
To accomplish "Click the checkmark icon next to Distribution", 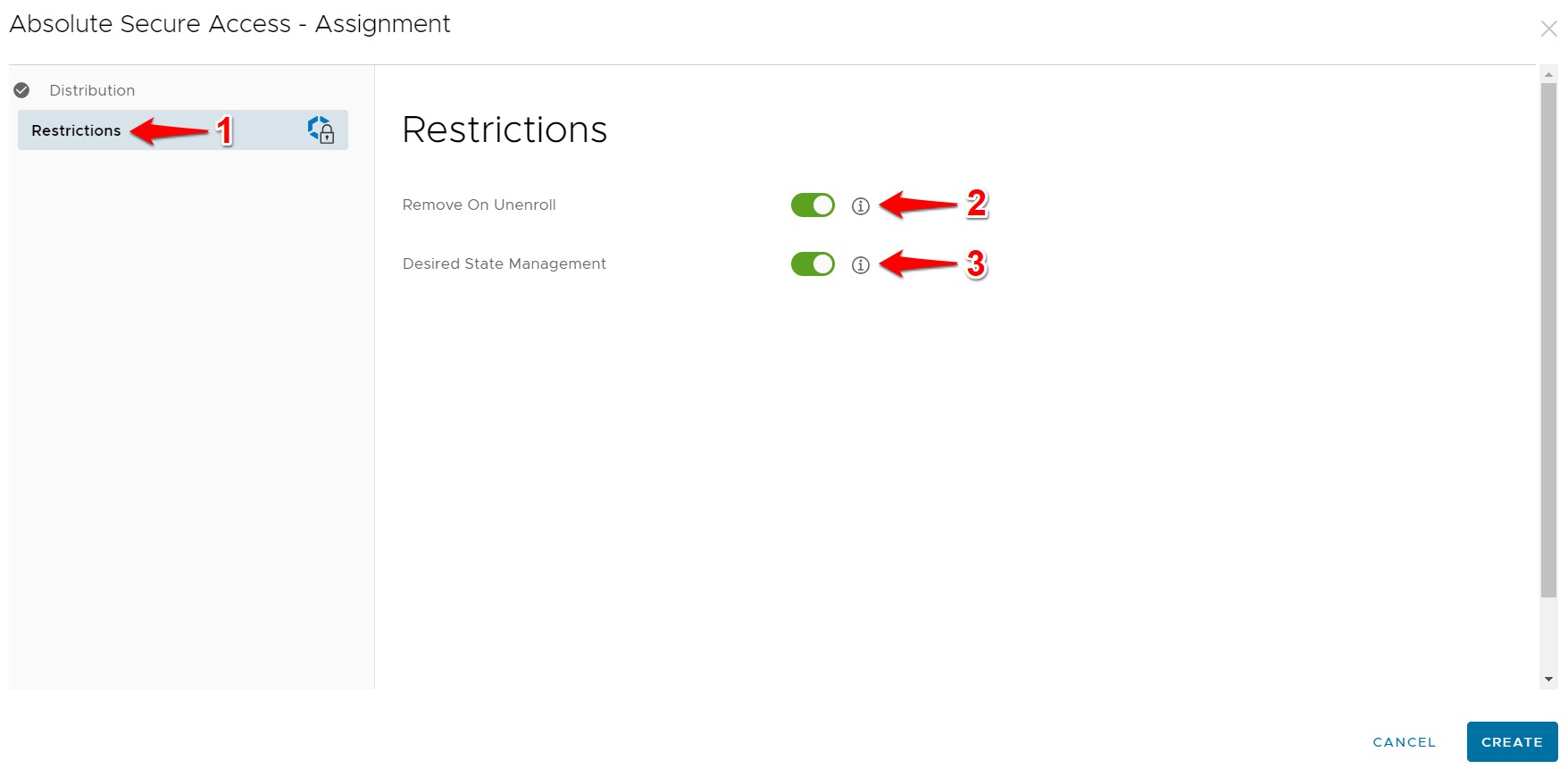I will [x=22, y=90].
